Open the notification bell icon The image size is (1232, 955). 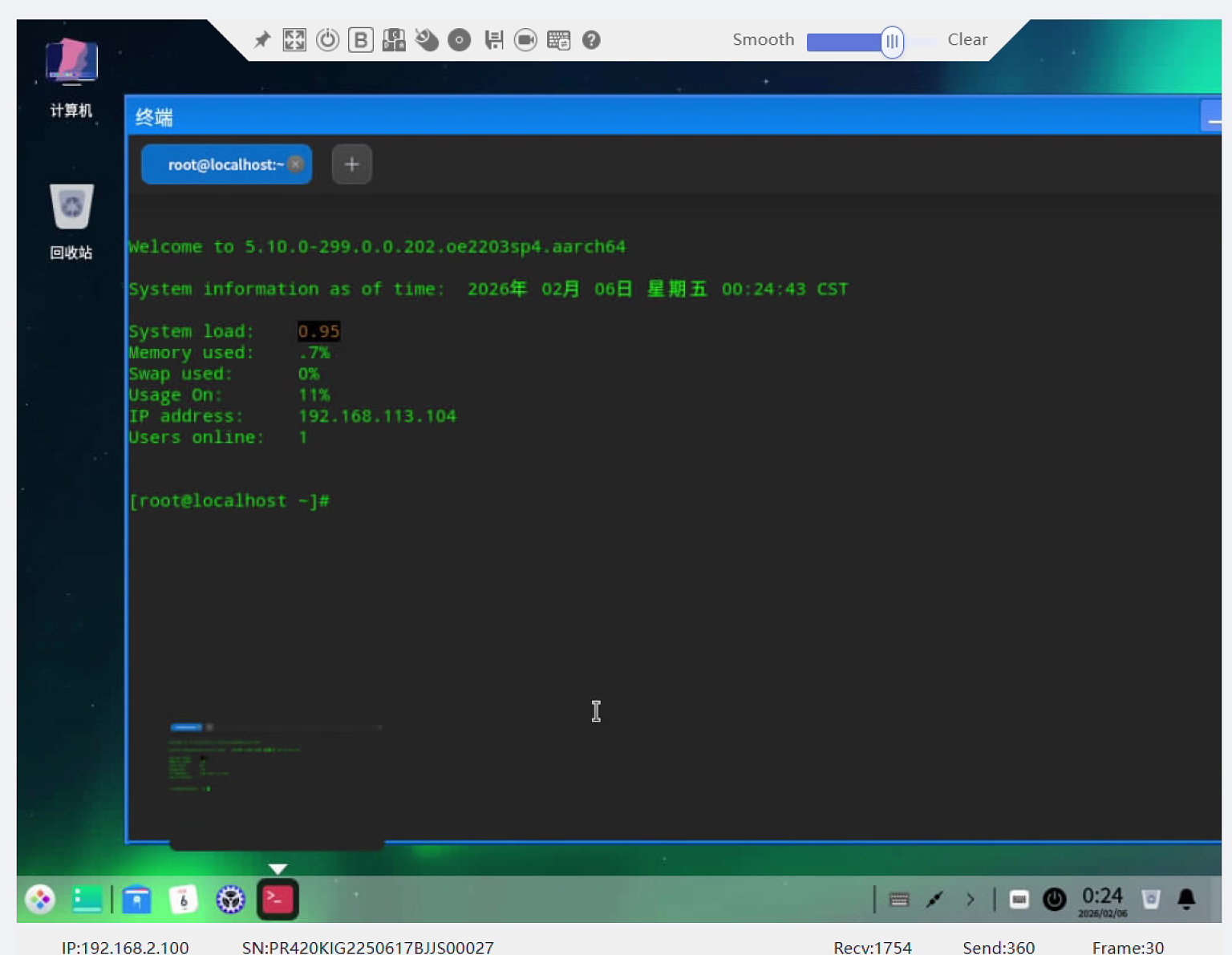[1187, 900]
